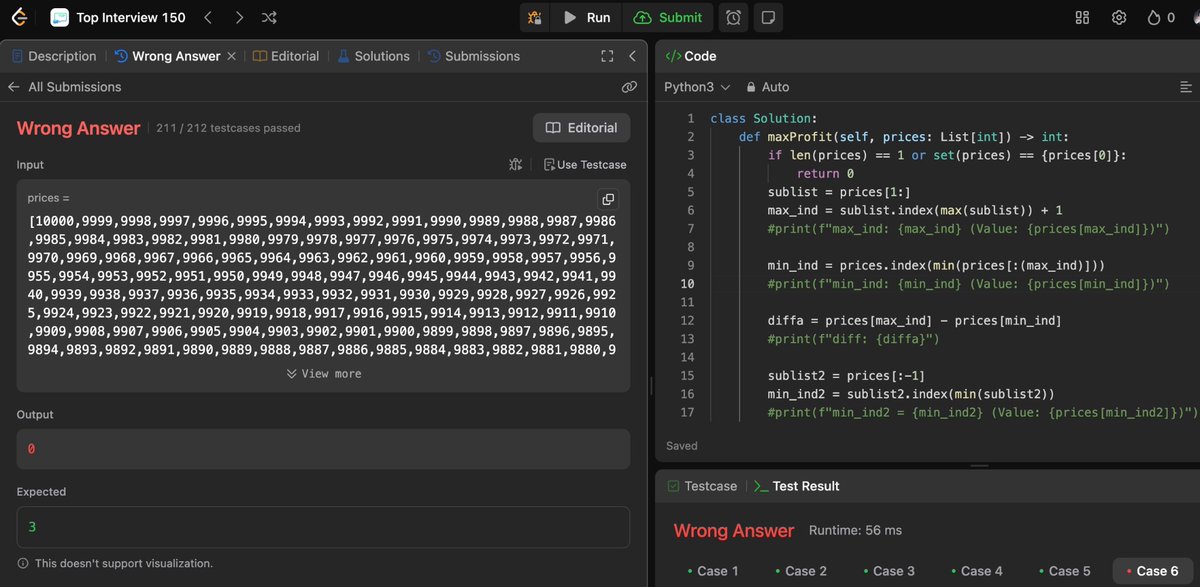Screen dimensions: 1200x587
Task: Expand input with View more
Action: click(323, 374)
